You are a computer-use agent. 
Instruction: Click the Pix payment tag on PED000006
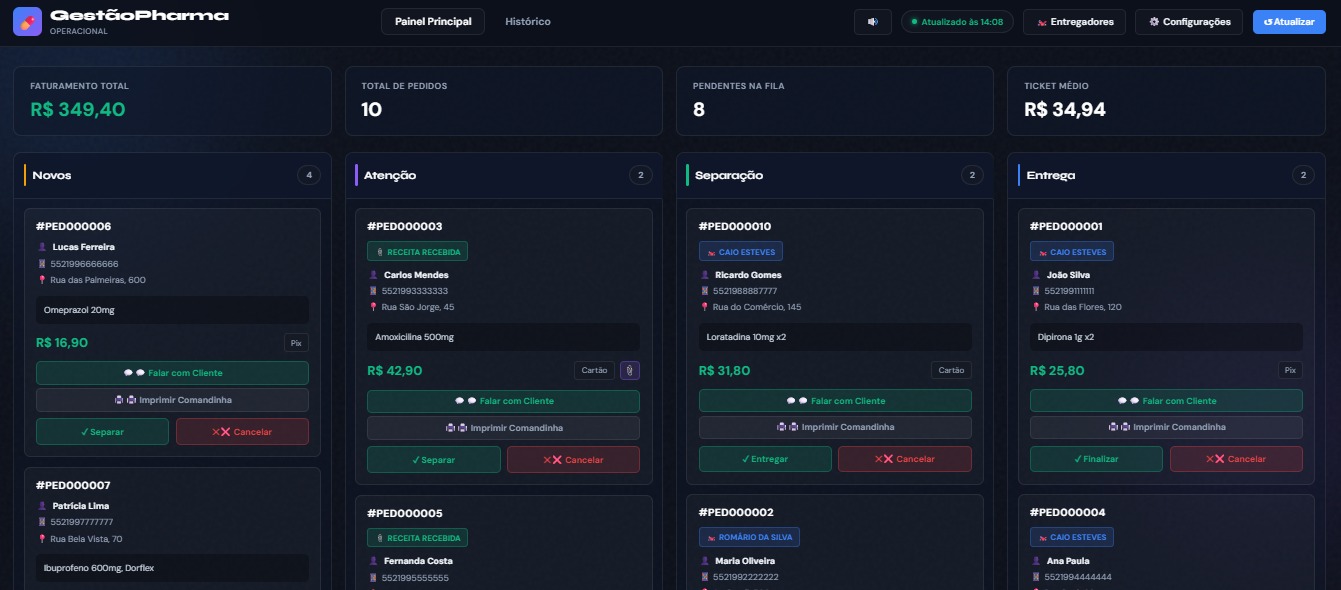tap(296, 343)
